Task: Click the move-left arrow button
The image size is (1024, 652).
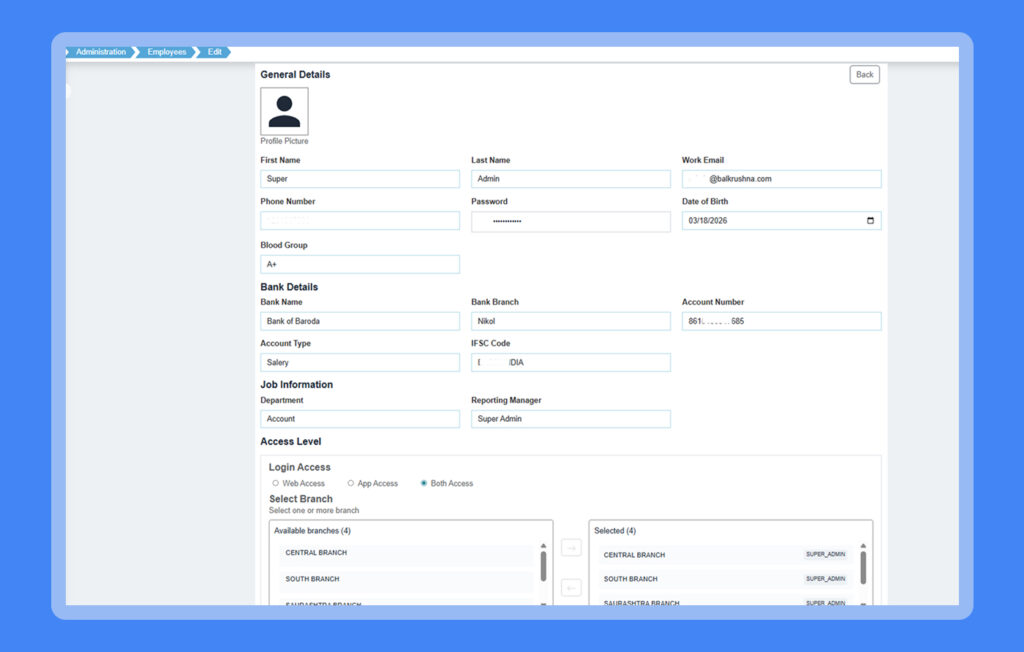Action: coord(571,588)
